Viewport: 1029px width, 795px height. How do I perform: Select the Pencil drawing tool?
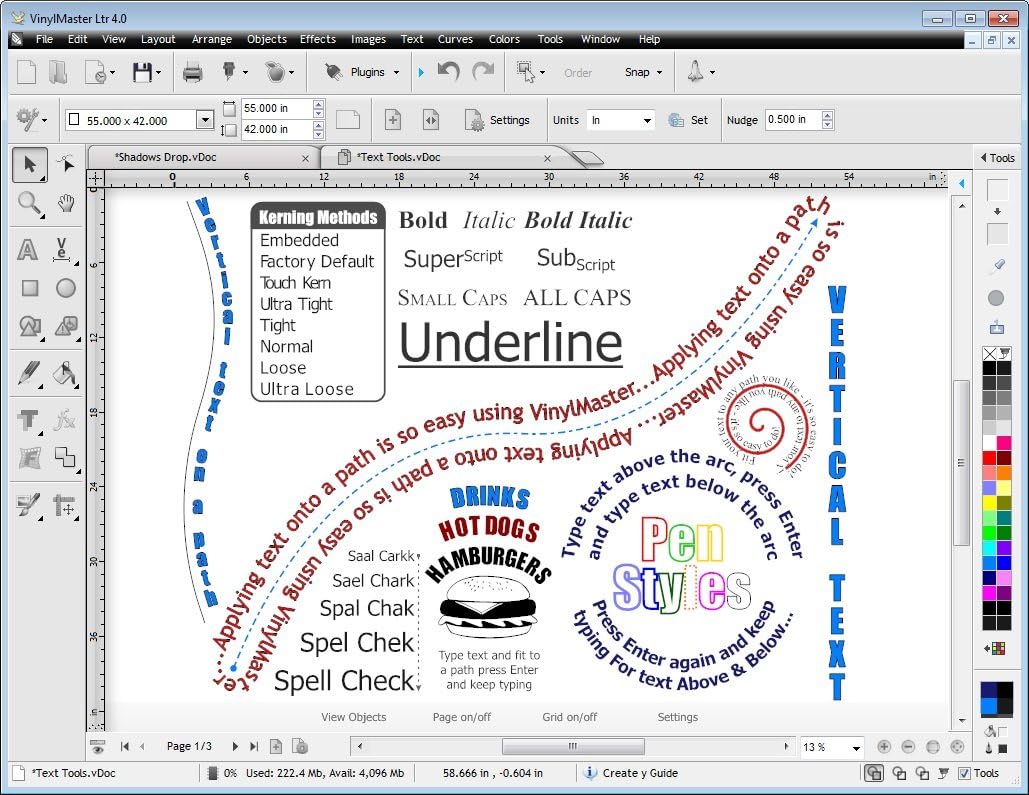pos(28,373)
